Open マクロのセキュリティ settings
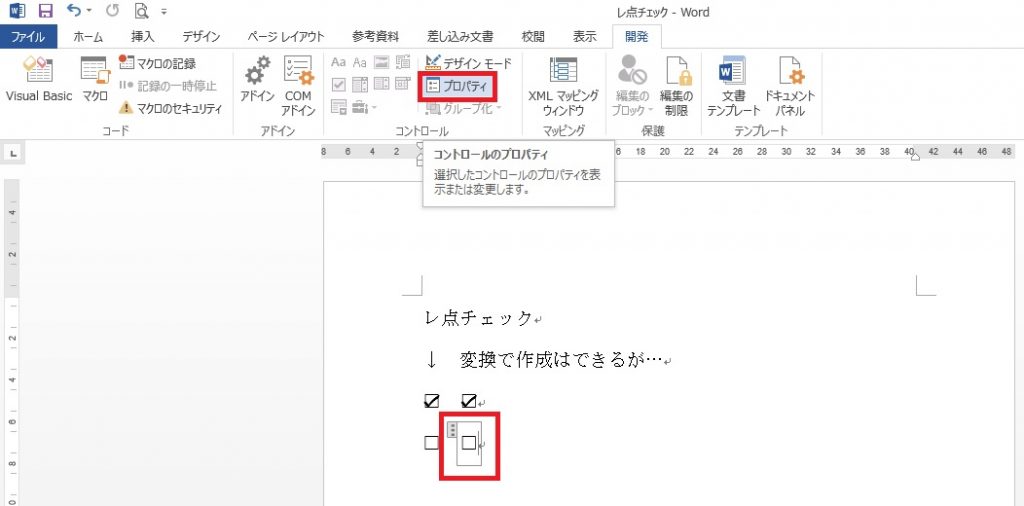This screenshot has height=506, width=1024. click(170, 108)
